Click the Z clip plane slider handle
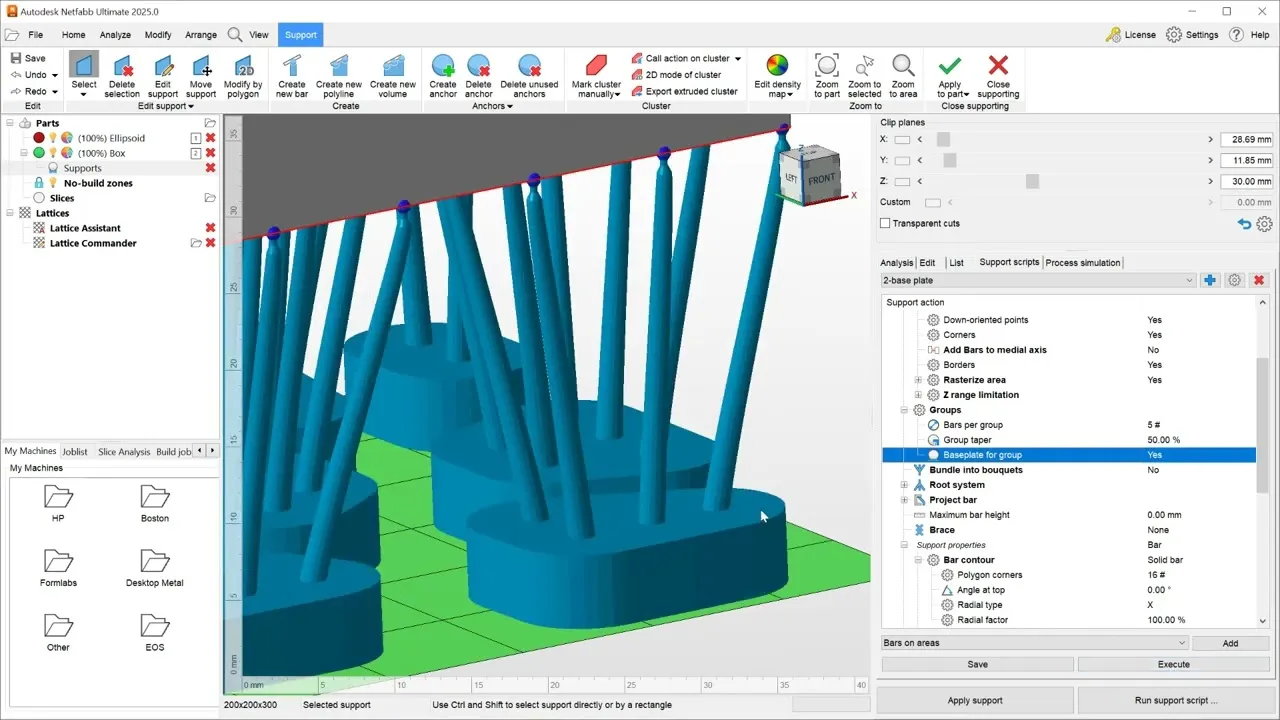This screenshot has width=1280, height=720. coord(1032,181)
